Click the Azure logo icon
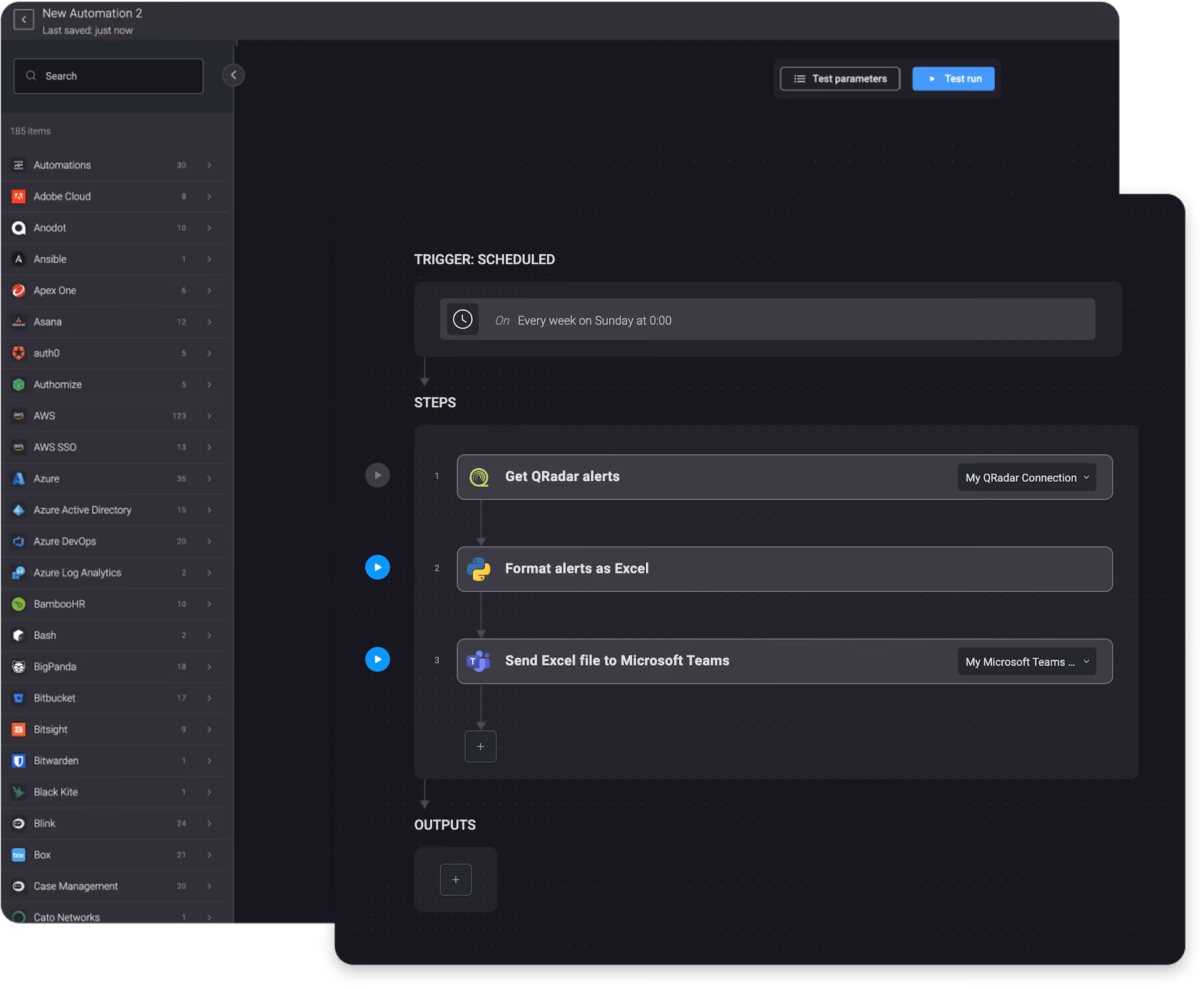The width and height of the screenshot is (1204, 989). (19, 479)
